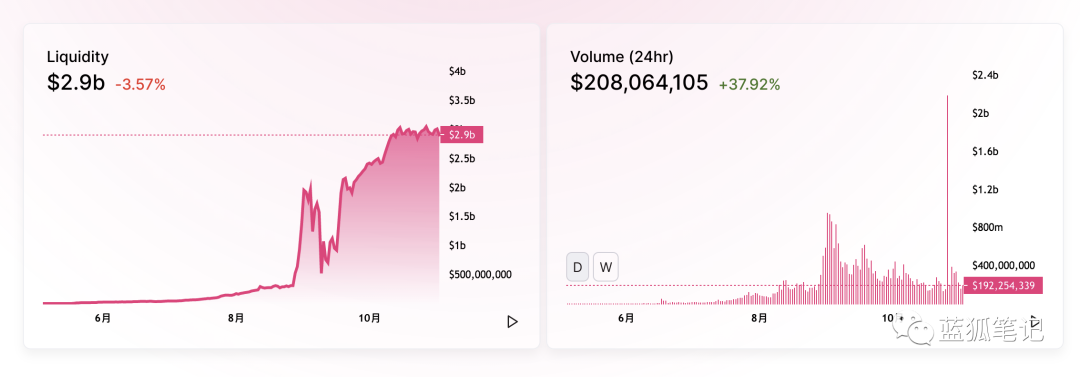Click the 8月 label on Volume chart
1080x377 pixels.
click(759, 318)
